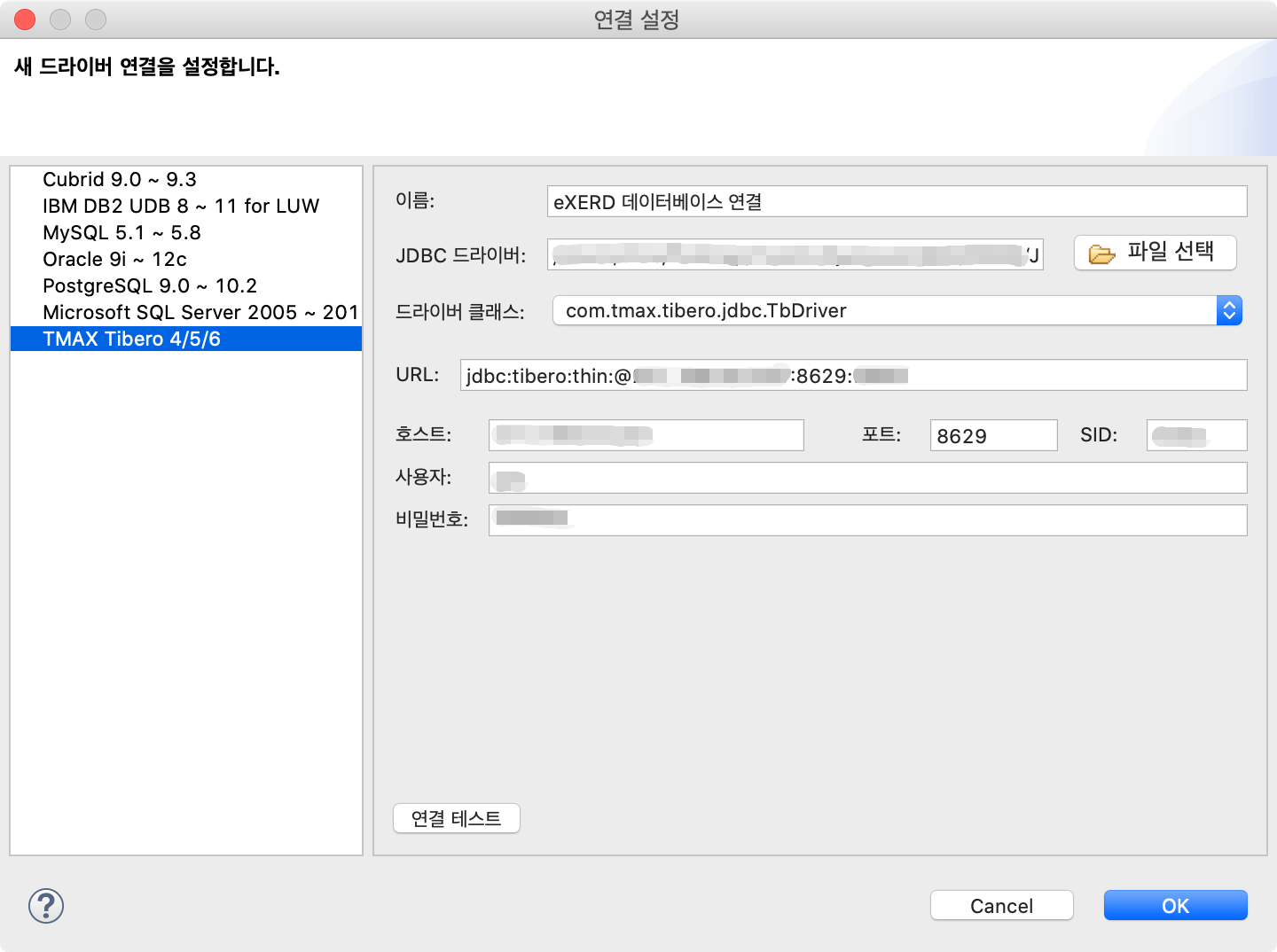Select PostgreSQL 9.0 ~ 10.2 driver
Image resolution: width=1277 pixels, height=952 pixels.
click(x=186, y=285)
